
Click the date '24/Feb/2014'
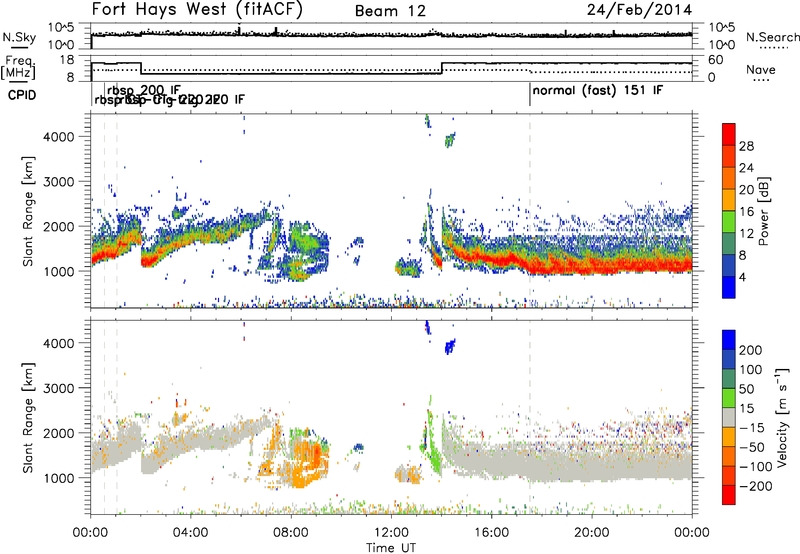tap(639, 10)
